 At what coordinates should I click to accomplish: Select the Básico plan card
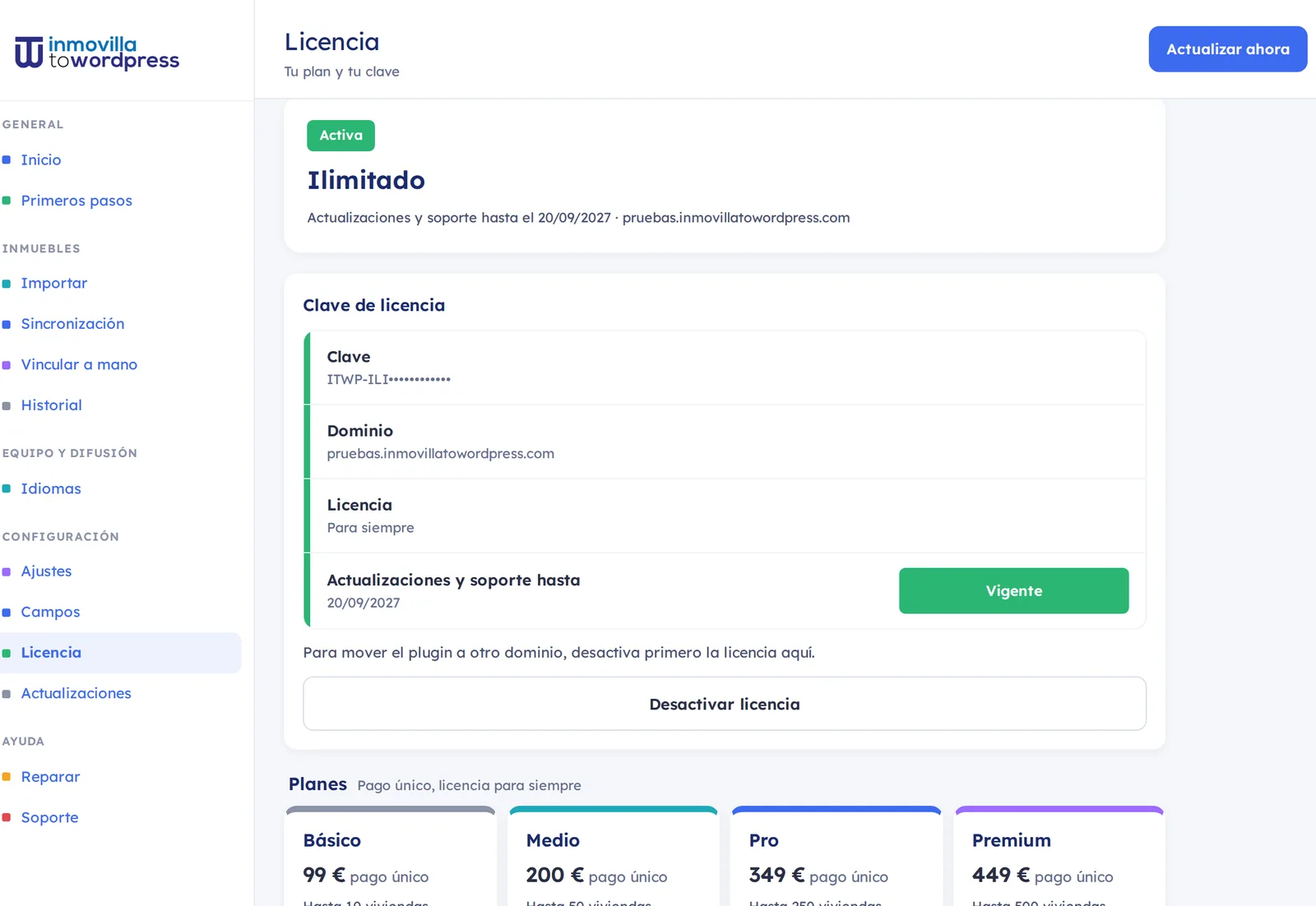(x=391, y=856)
